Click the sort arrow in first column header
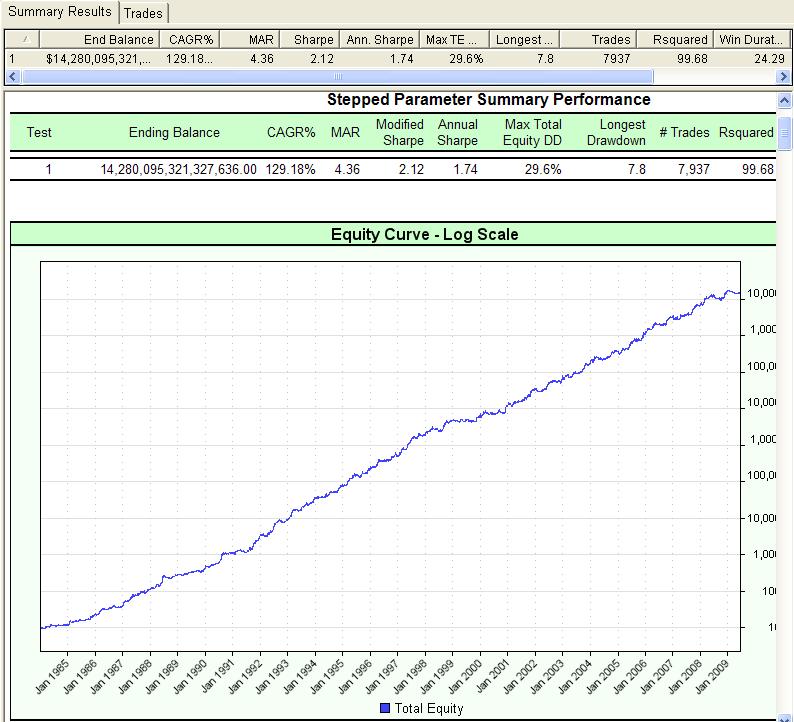This screenshot has width=794, height=722. 24,40
